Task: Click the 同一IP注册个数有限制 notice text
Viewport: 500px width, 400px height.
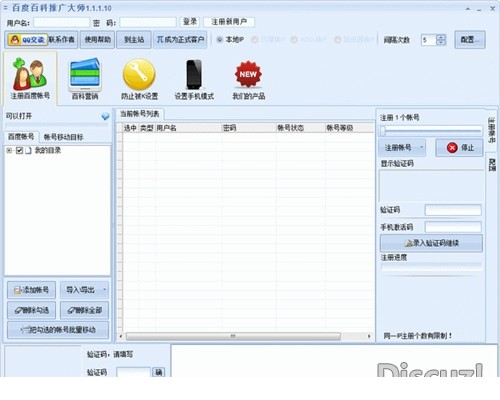Action: 417,336
